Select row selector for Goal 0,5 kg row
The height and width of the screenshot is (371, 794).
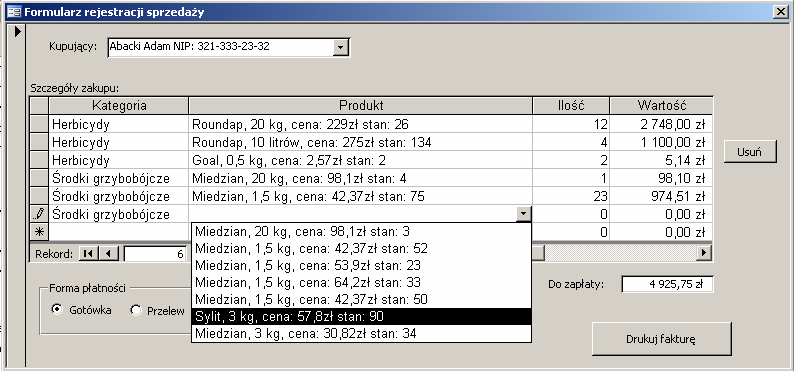[x=39, y=160]
